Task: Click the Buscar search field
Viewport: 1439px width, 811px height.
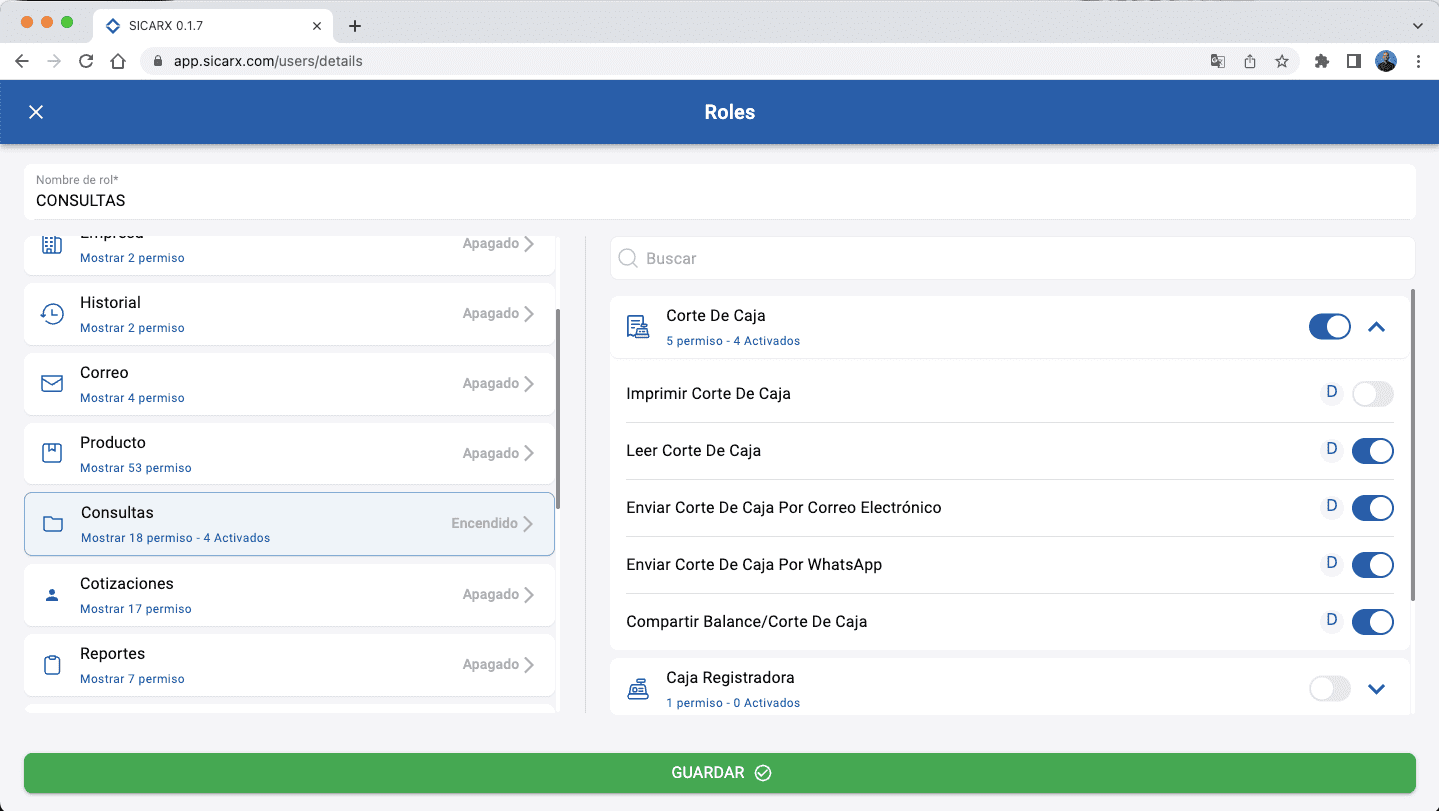Action: click(x=1012, y=258)
